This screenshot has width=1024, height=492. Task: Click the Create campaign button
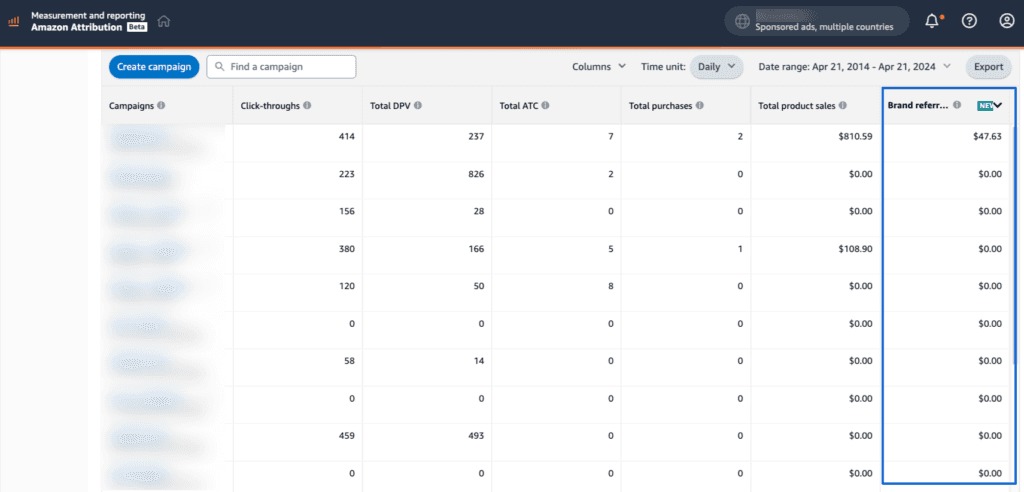154,67
